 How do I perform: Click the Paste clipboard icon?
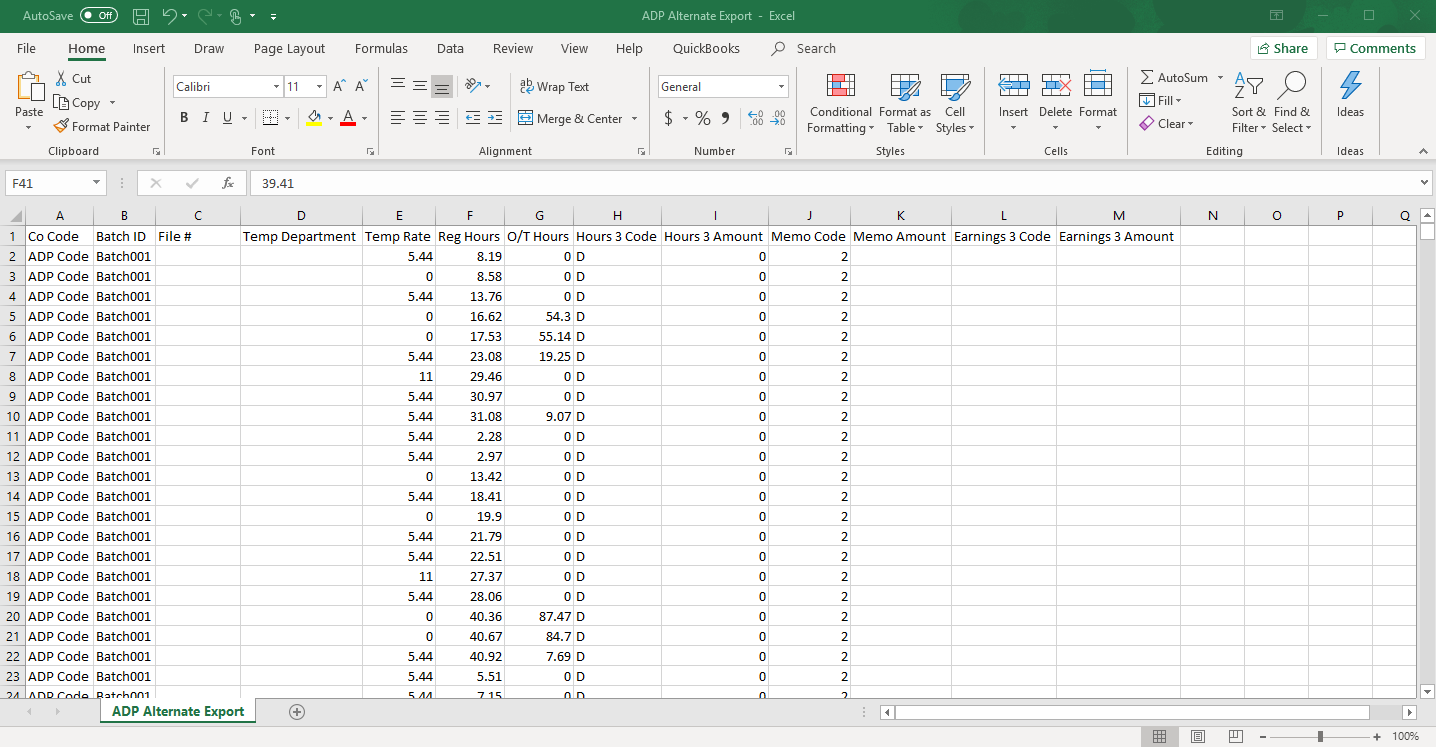(29, 88)
